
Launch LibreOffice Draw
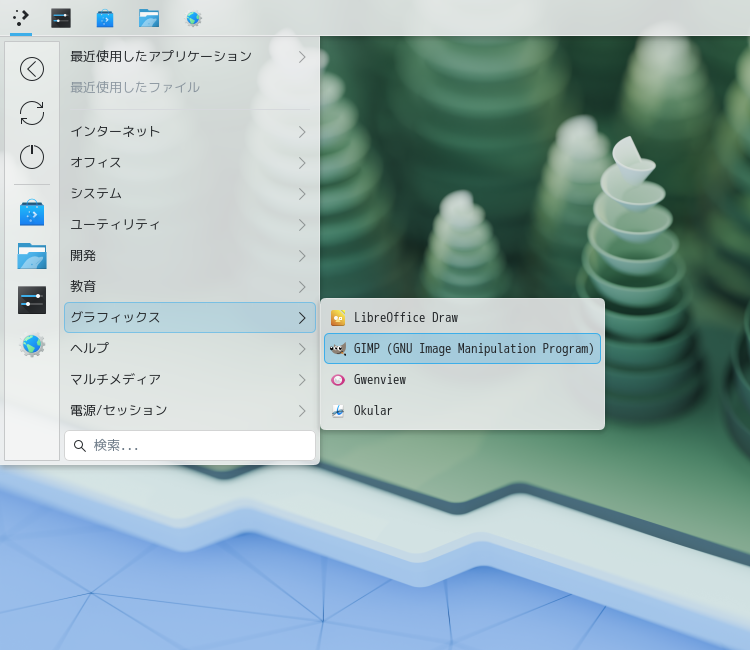coord(462,318)
